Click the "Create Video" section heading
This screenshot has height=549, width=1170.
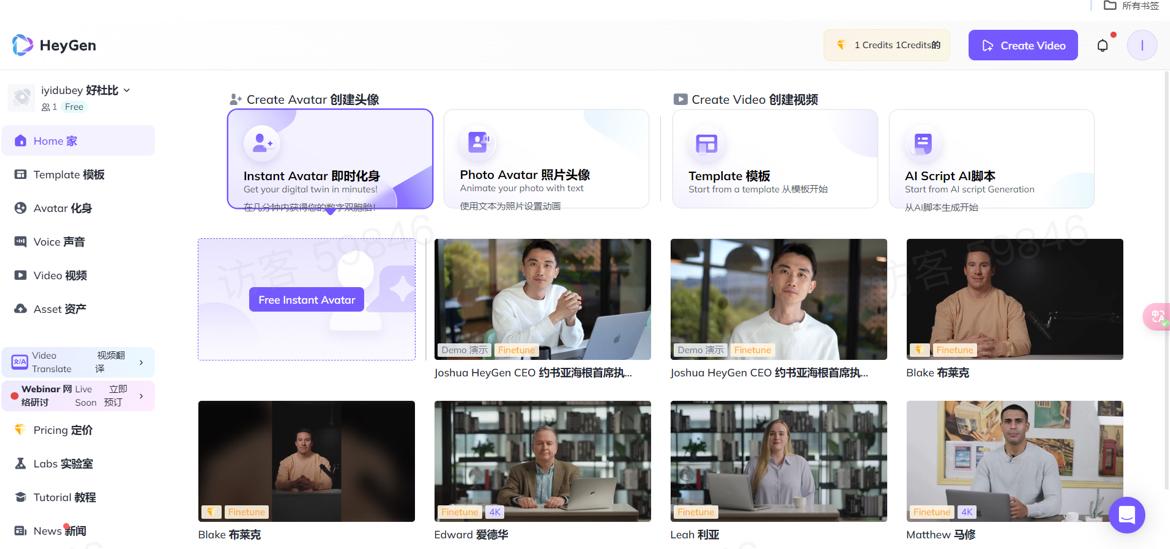[754, 99]
